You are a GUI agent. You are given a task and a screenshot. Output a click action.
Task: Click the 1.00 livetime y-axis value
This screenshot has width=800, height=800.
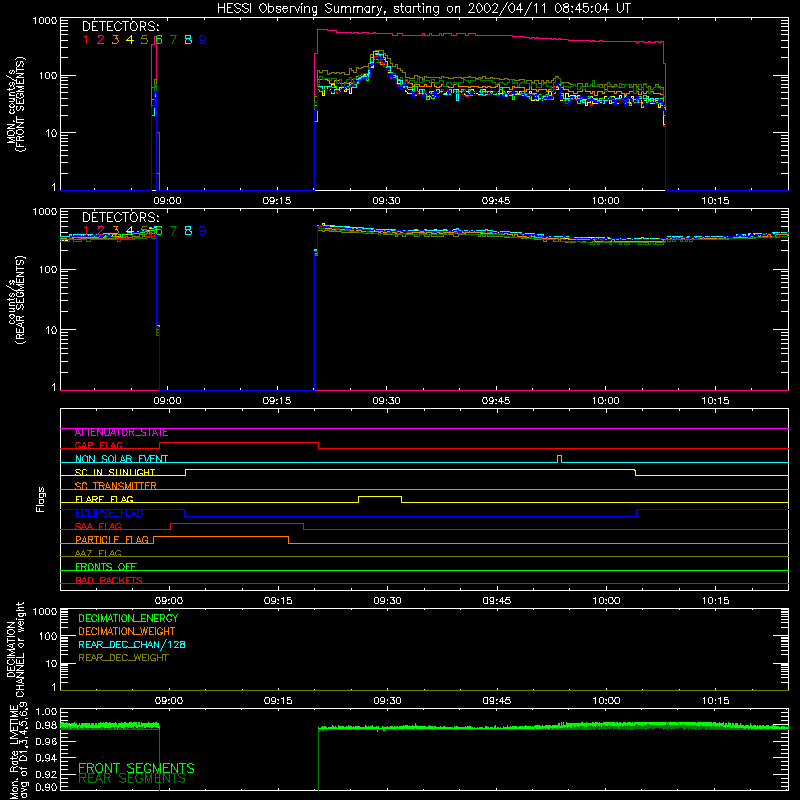click(45, 712)
